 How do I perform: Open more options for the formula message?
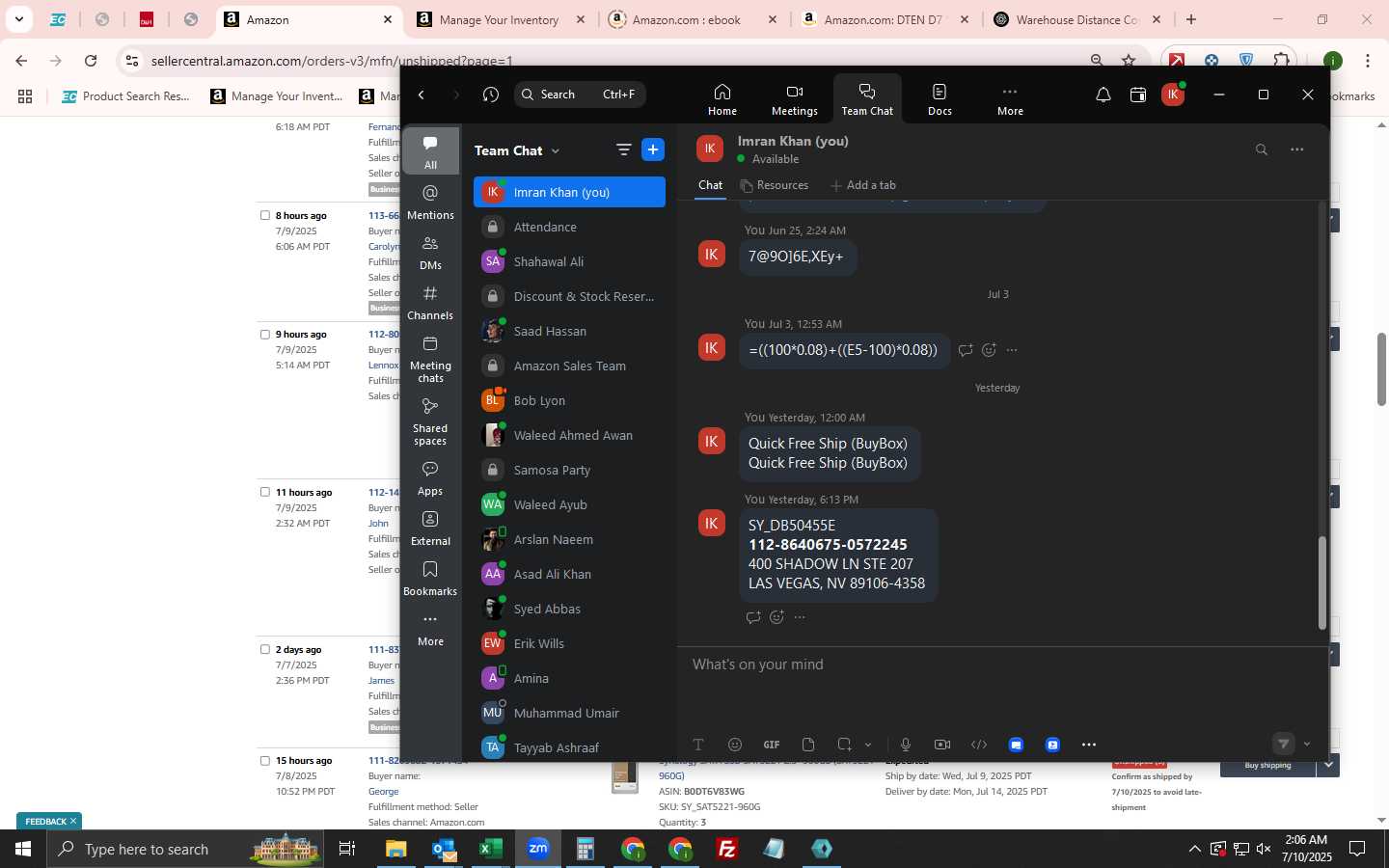coord(1012,350)
